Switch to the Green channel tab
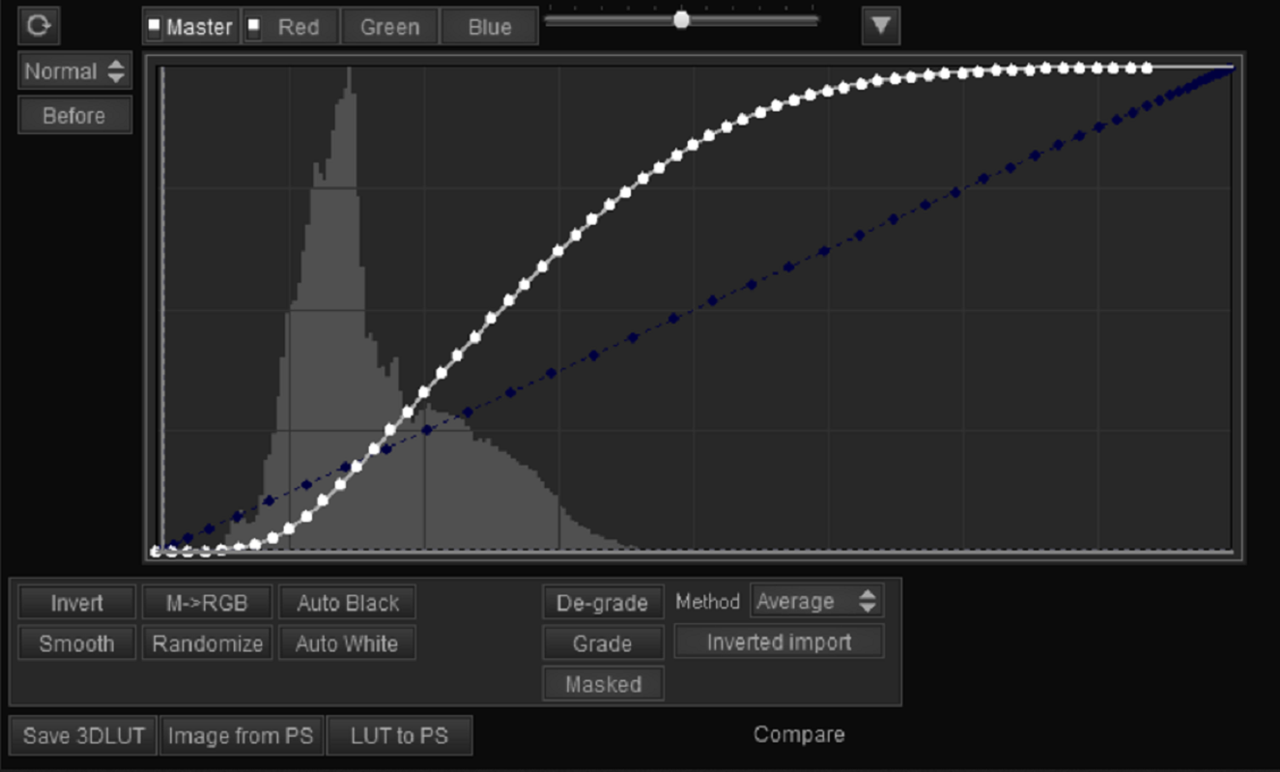This screenshot has height=772, width=1280. click(390, 27)
